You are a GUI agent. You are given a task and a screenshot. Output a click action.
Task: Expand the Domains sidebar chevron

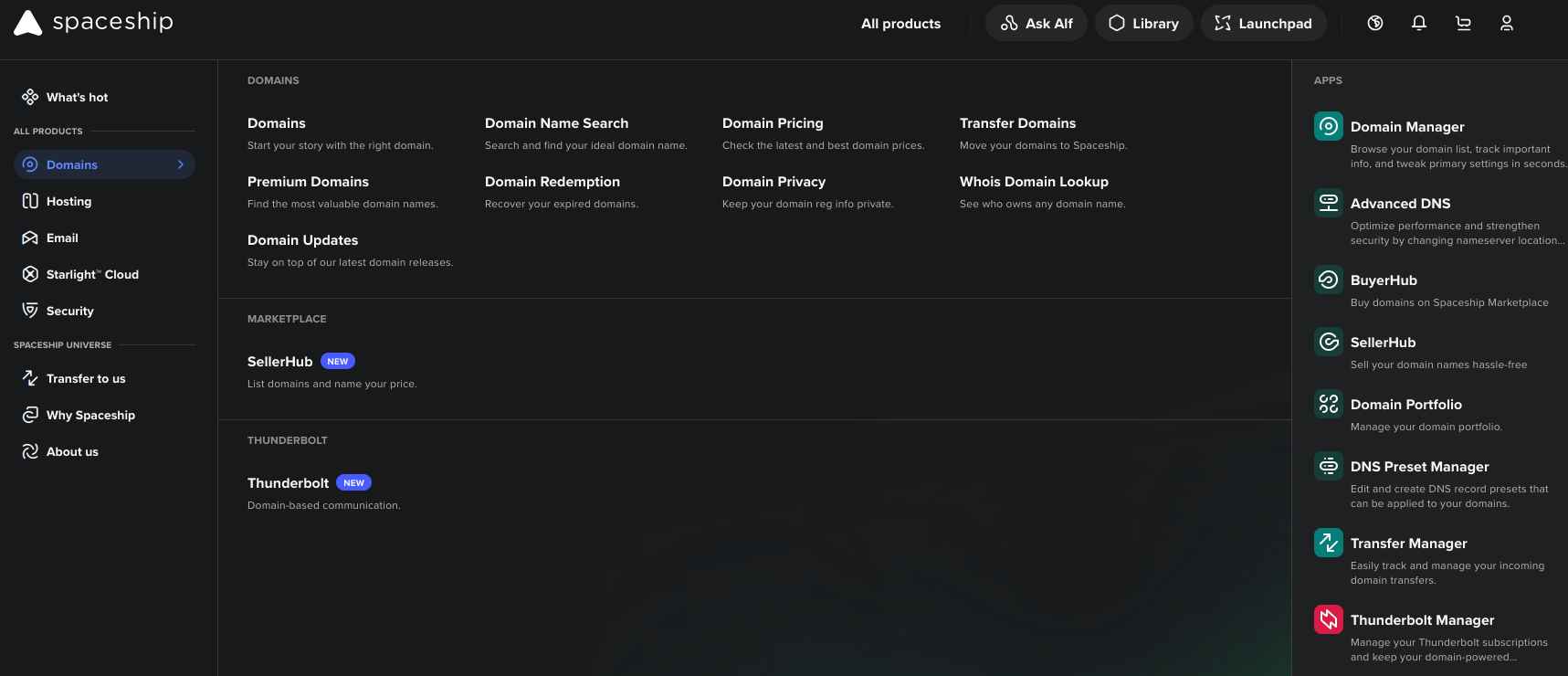coord(181,164)
